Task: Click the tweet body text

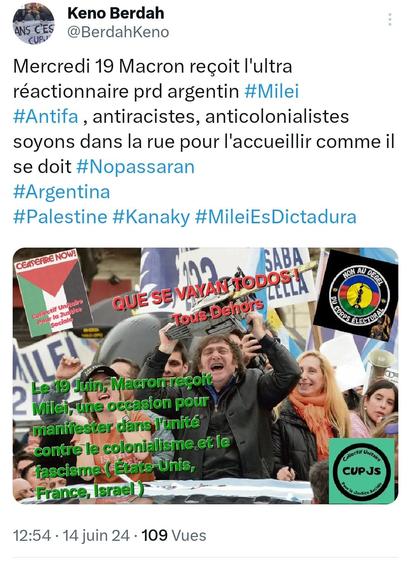Action: tap(204, 141)
